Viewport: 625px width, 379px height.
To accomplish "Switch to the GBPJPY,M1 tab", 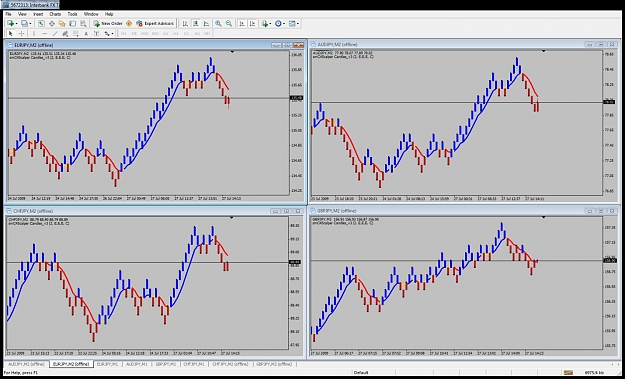I will (165, 364).
